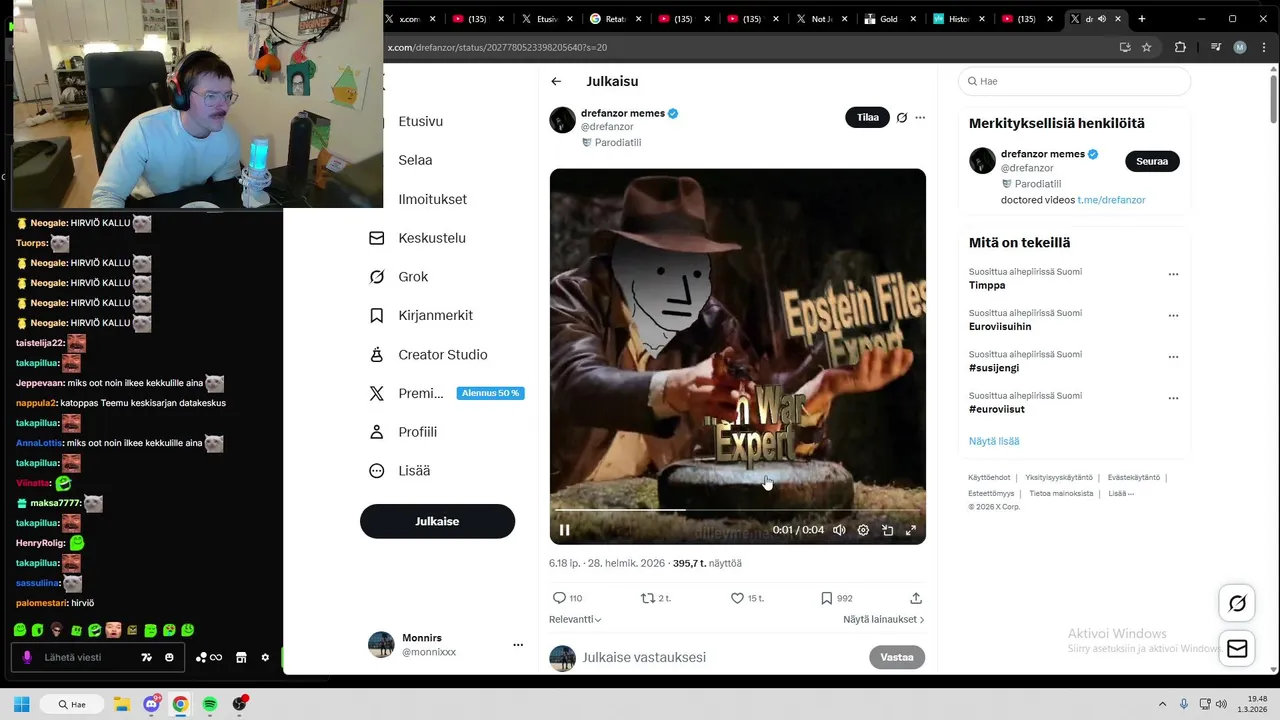Viewport: 1280px width, 720px height.
Task: Expand the Relevantti sort dropdown
Action: [575, 620]
